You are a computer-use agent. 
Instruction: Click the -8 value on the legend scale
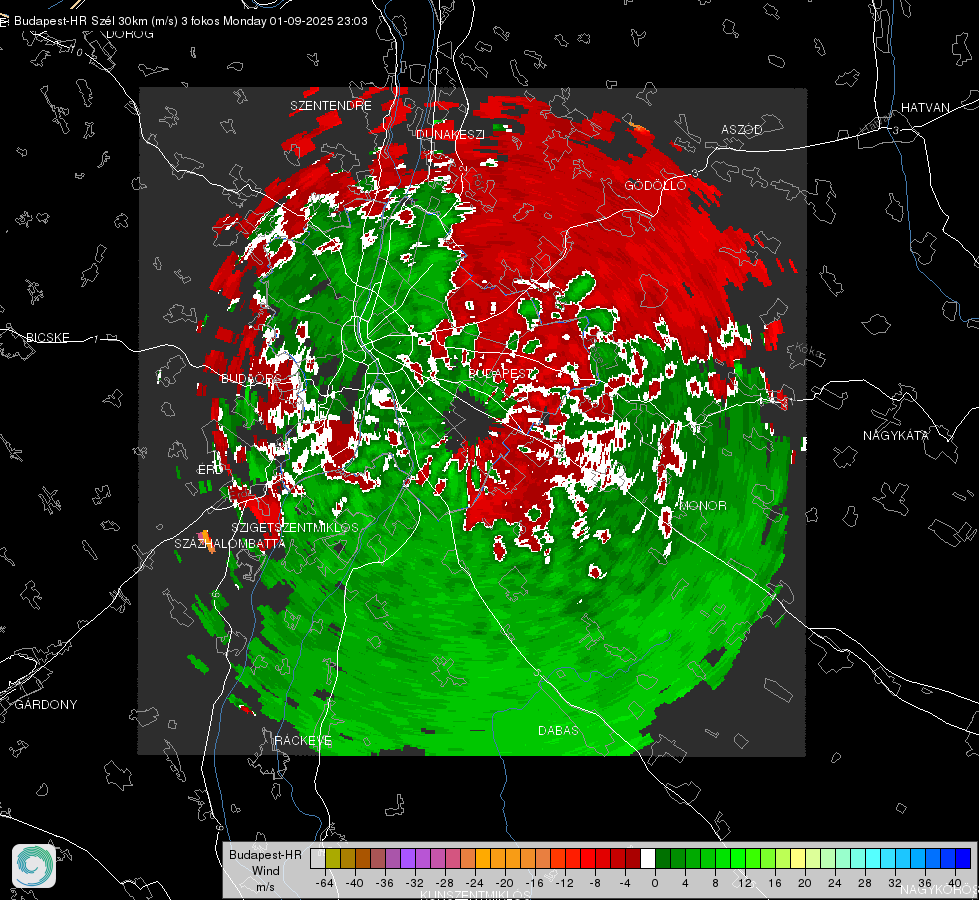point(595,883)
